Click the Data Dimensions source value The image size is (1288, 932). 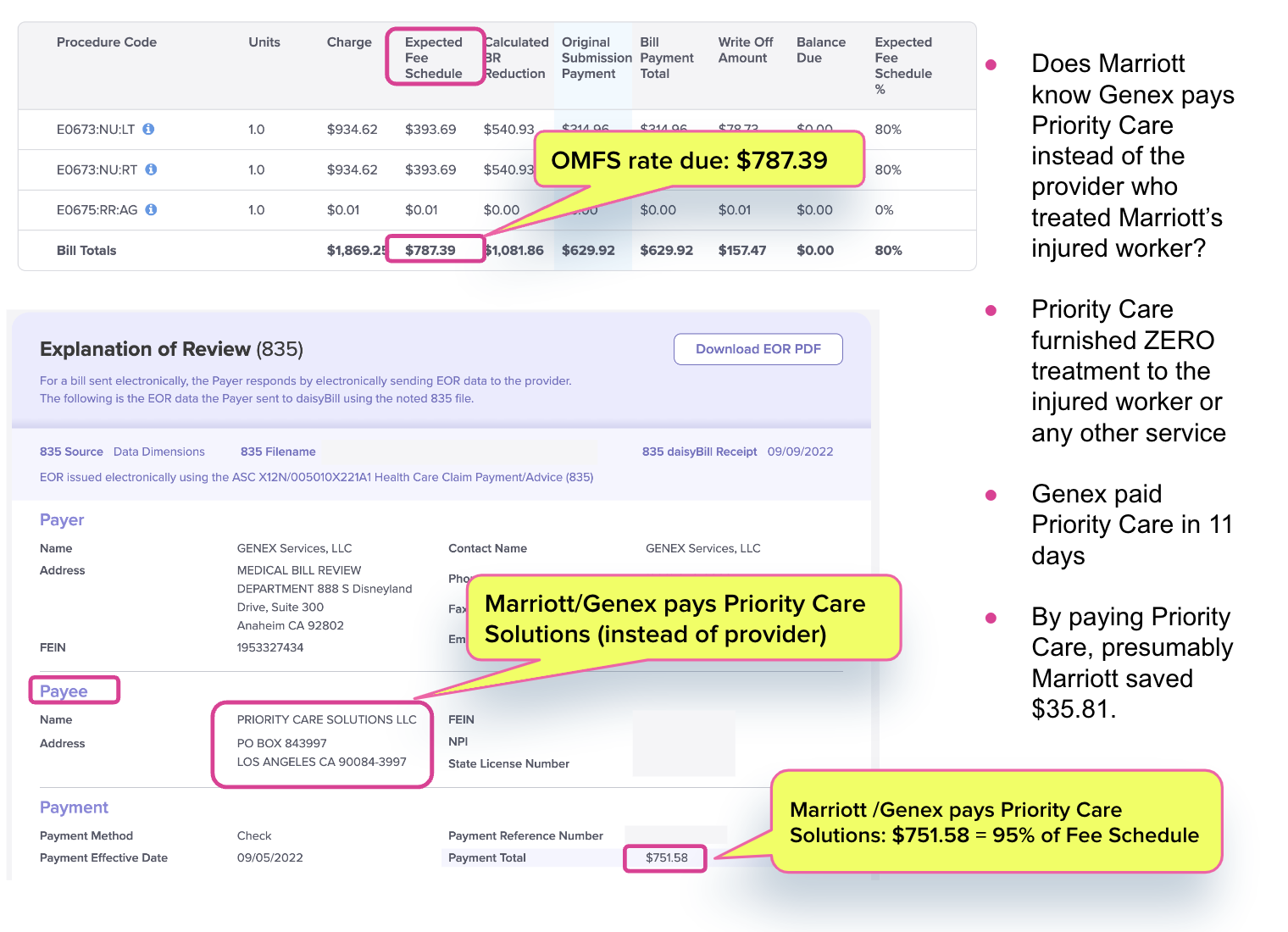tap(159, 452)
